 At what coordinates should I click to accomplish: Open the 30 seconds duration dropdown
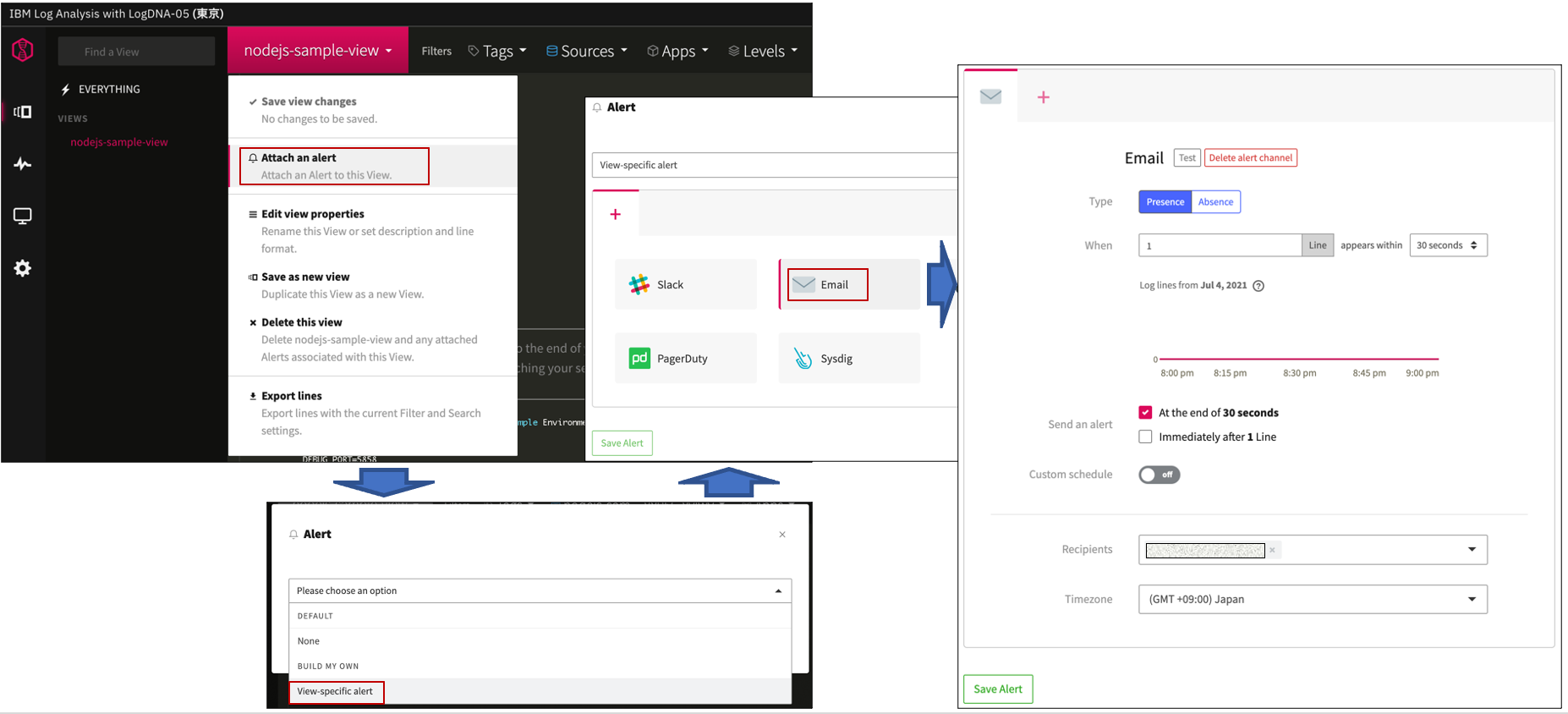pyautogui.click(x=1448, y=245)
